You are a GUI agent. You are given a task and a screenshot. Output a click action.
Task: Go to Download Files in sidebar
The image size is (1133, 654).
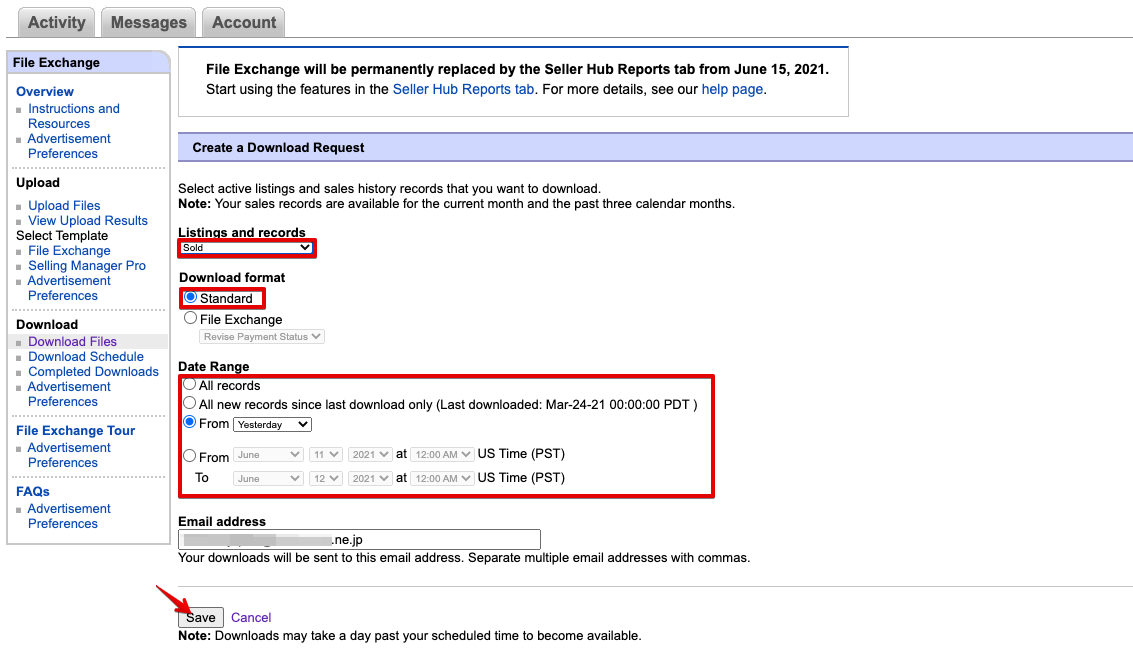point(72,342)
